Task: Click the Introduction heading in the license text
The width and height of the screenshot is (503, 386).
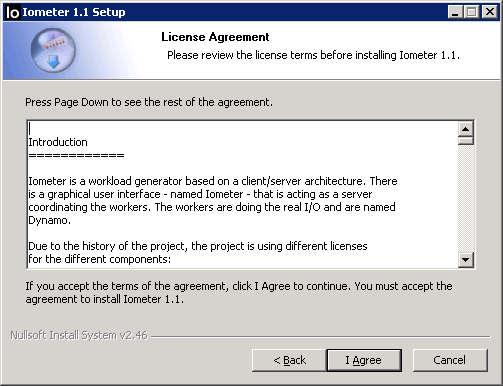Action: point(58,142)
